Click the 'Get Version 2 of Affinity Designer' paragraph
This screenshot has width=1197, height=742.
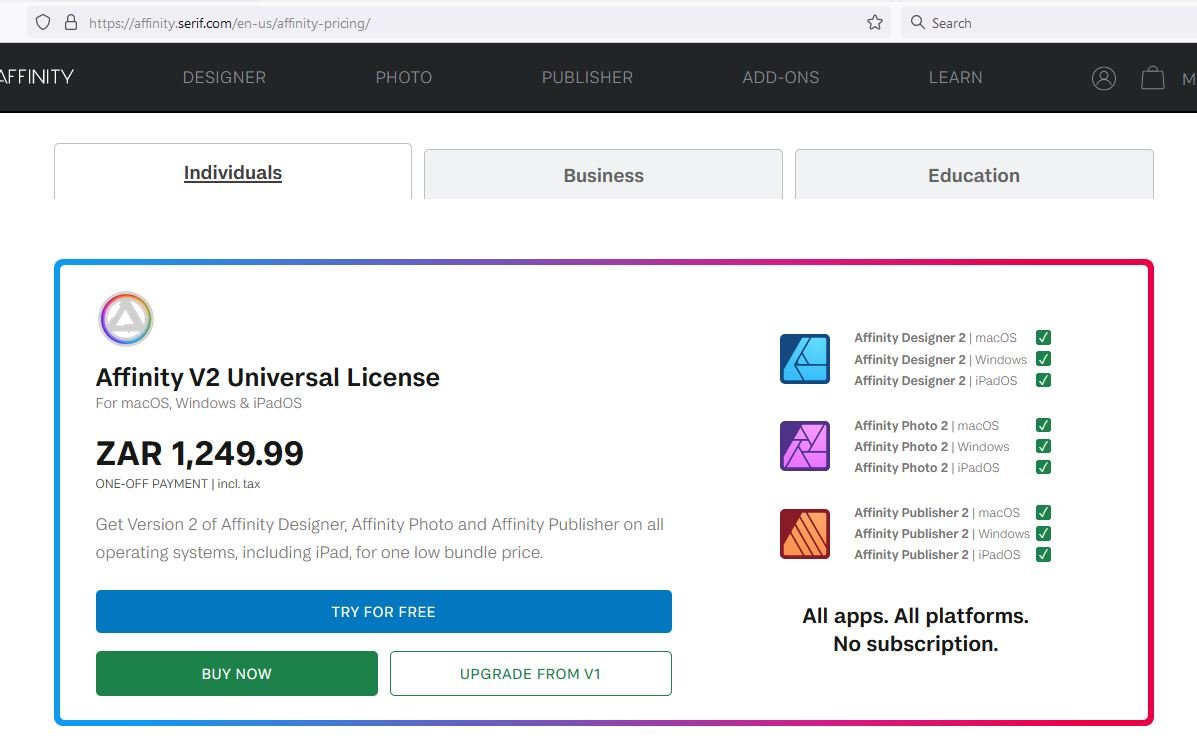(x=379, y=538)
